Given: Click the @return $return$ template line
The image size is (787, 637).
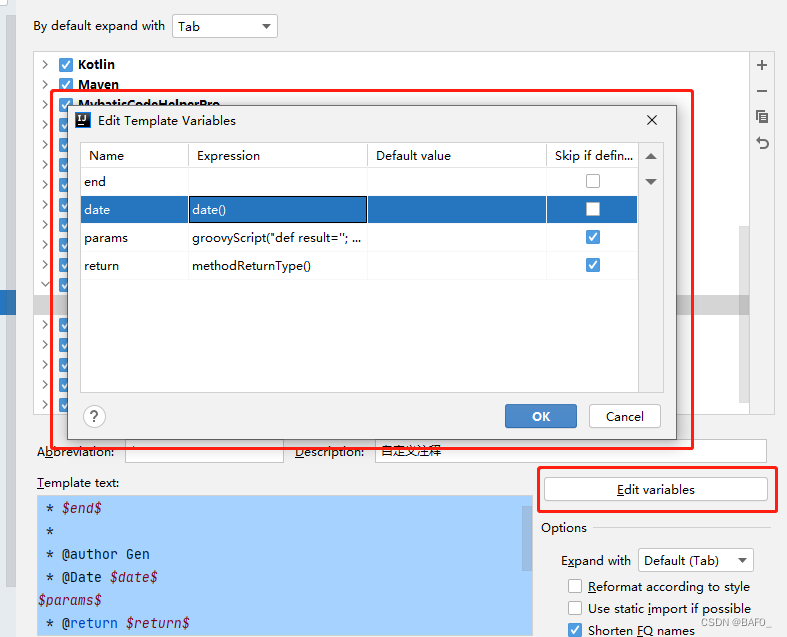Looking at the screenshot, I should click(118, 623).
